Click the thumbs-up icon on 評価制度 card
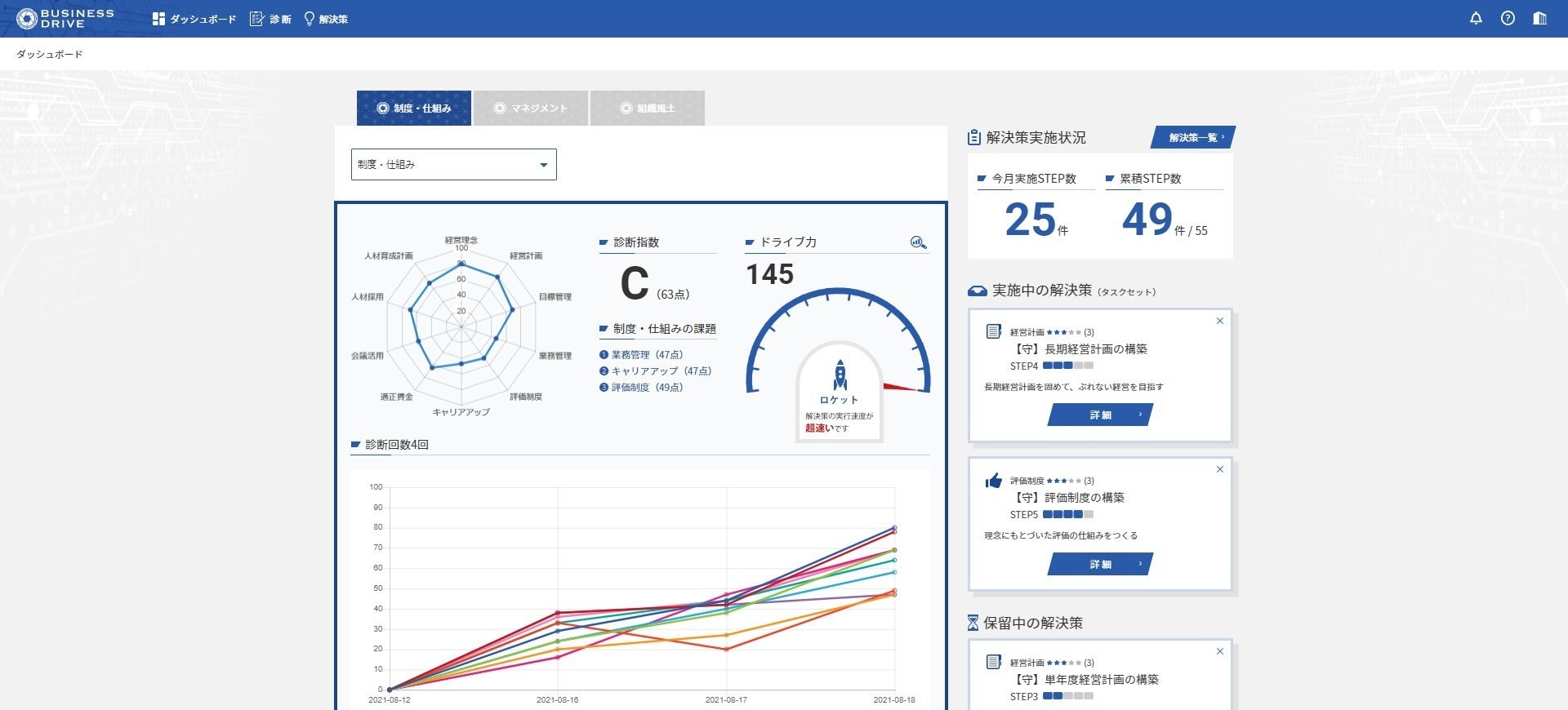Viewport: 1568px width, 710px height. 993,481
